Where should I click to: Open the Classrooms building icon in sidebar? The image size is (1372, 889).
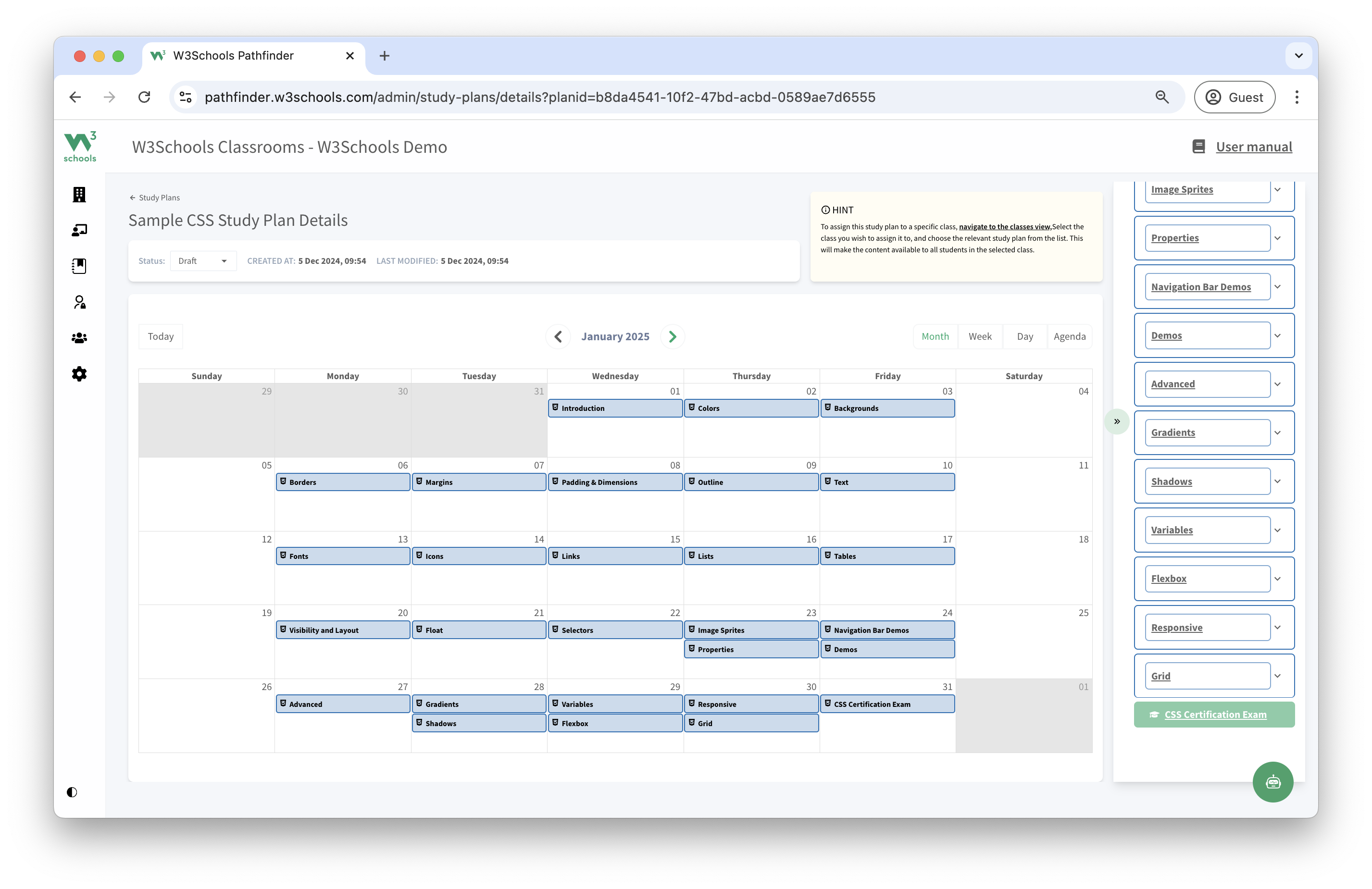(79, 194)
